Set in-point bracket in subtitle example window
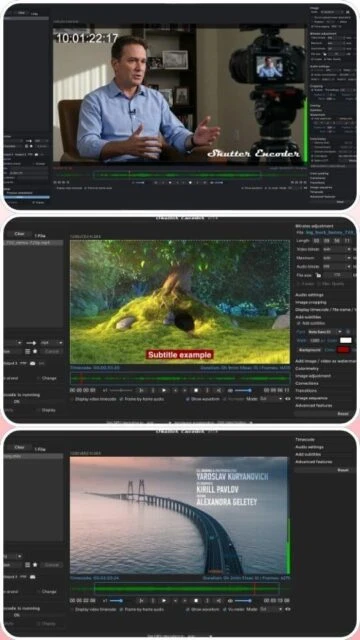The height and width of the screenshot is (640, 360). [153, 390]
